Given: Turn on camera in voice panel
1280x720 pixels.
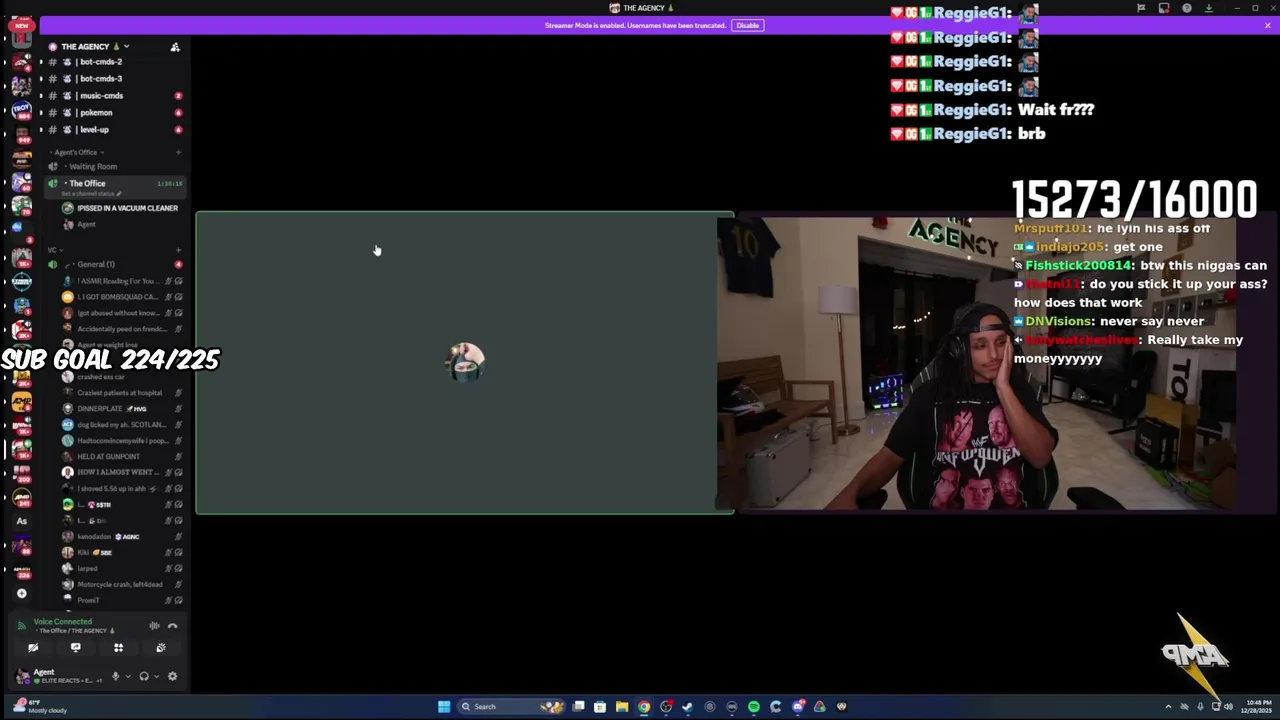Looking at the screenshot, I should pyautogui.click(x=33, y=648).
